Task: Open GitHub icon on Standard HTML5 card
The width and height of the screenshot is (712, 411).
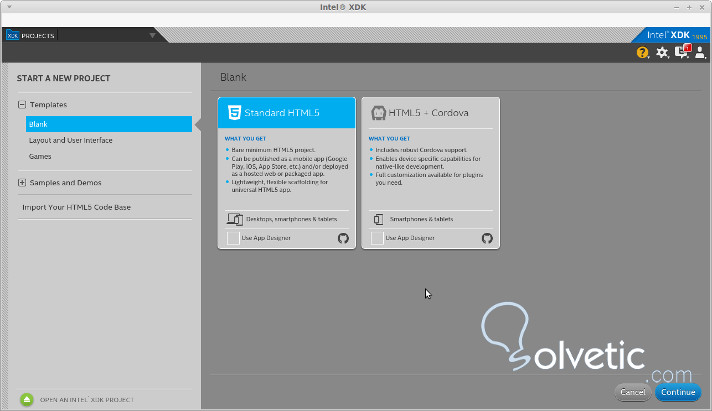Action: (343, 238)
